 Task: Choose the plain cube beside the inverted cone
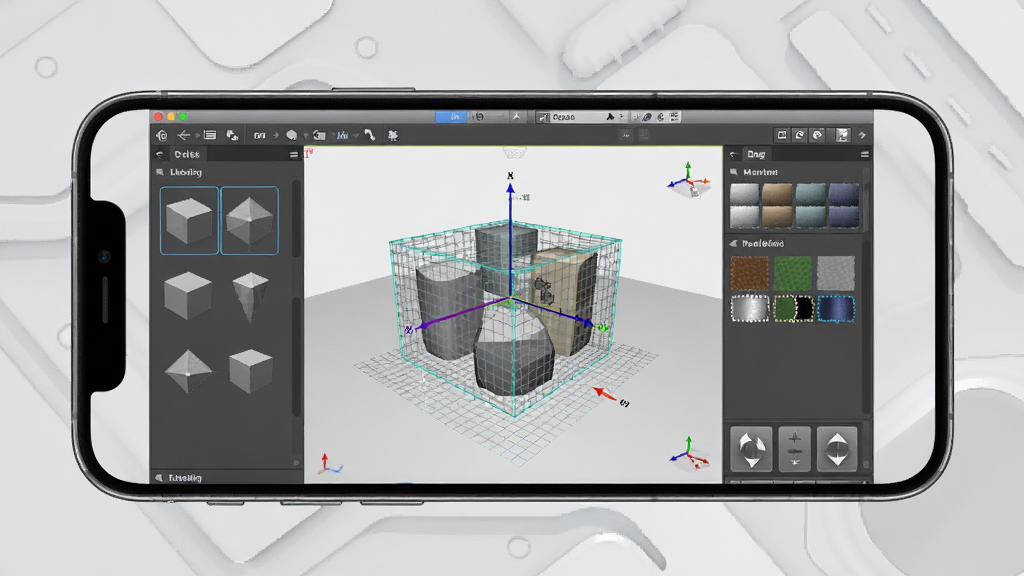click(x=188, y=296)
